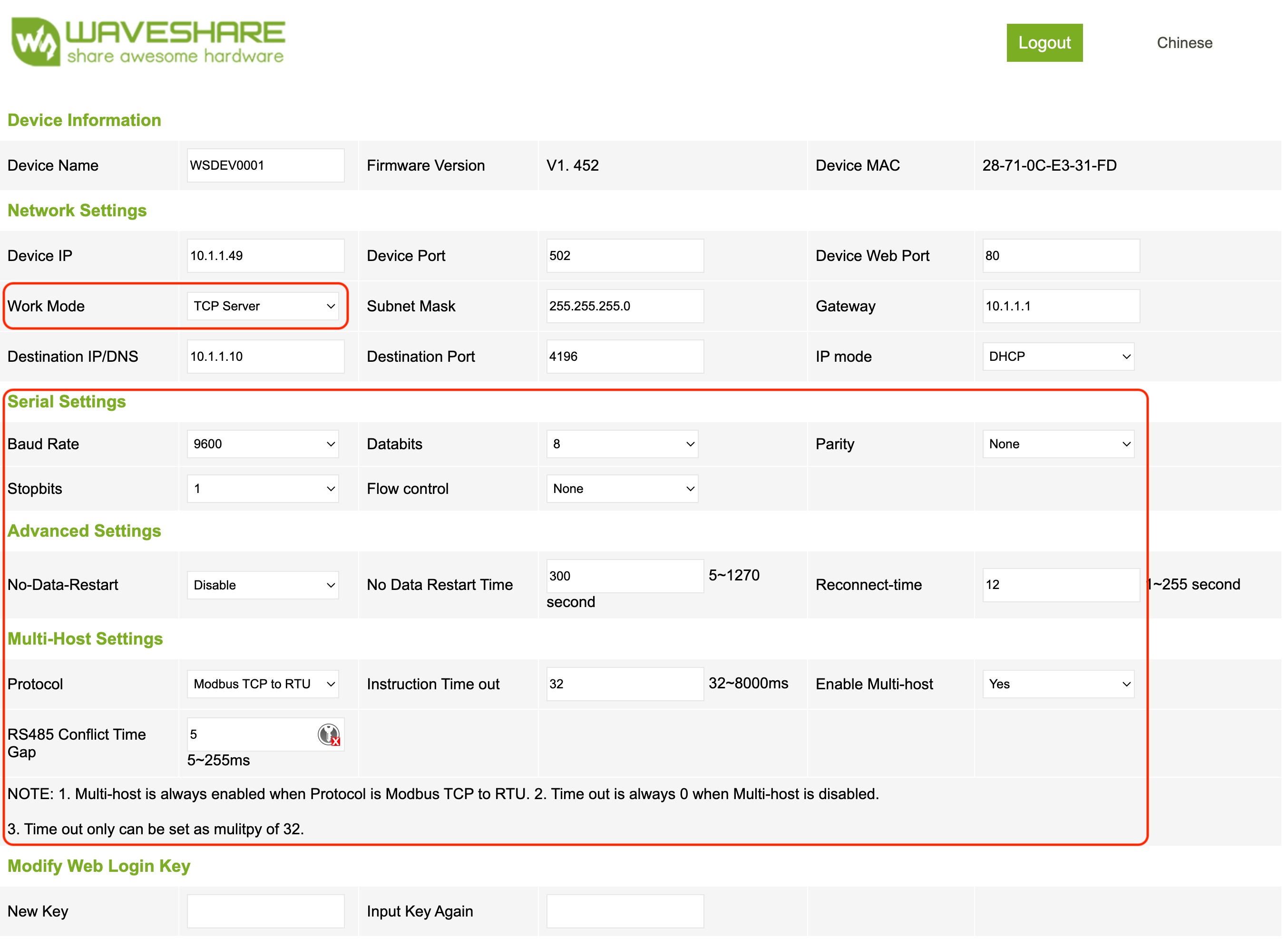This screenshot has height=946, width=1288.
Task: Open the Work Mode dropdown
Action: [x=263, y=306]
